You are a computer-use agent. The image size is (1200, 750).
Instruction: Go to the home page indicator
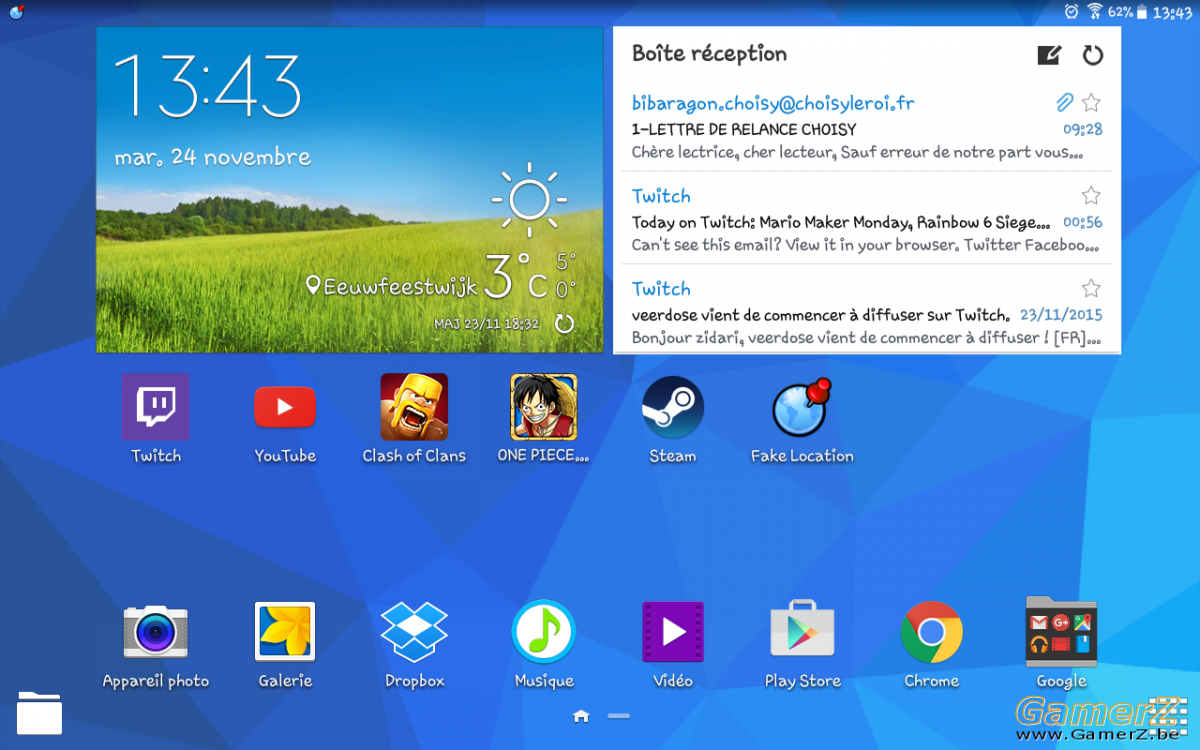point(581,716)
